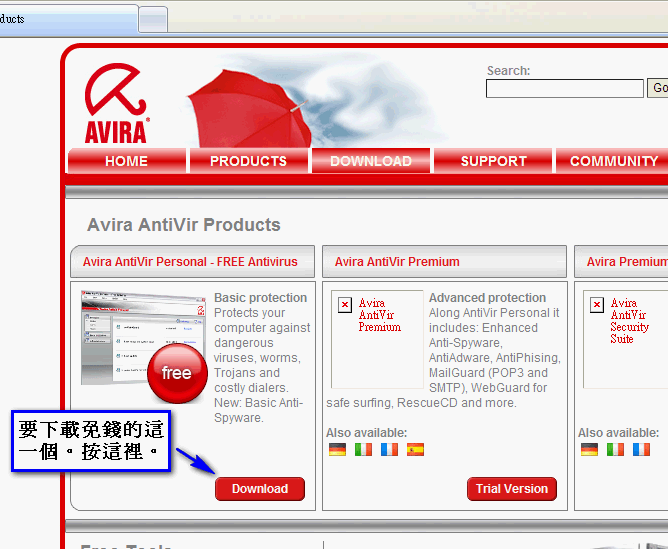668x549 pixels.
Task: Click the Italian flag under AntiVir Premium
Action: pyautogui.click(x=363, y=449)
